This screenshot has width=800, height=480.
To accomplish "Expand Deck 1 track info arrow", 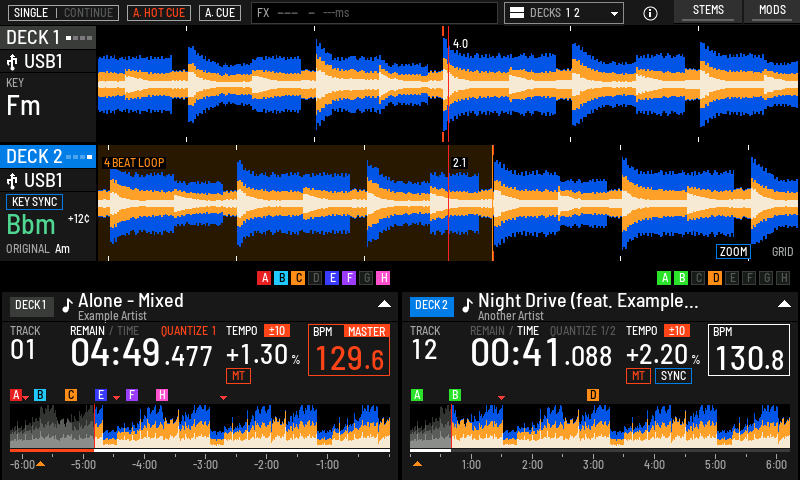I will pyautogui.click(x=384, y=304).
